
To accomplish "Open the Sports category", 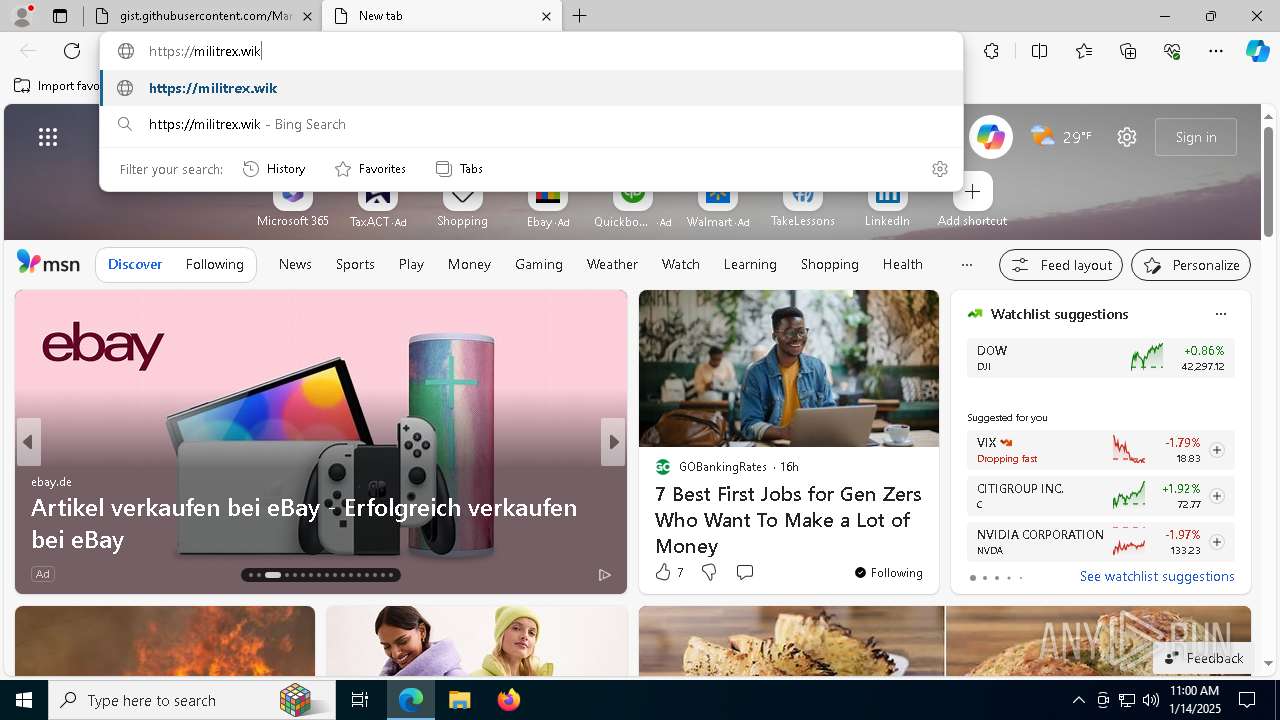I will 355,264.
